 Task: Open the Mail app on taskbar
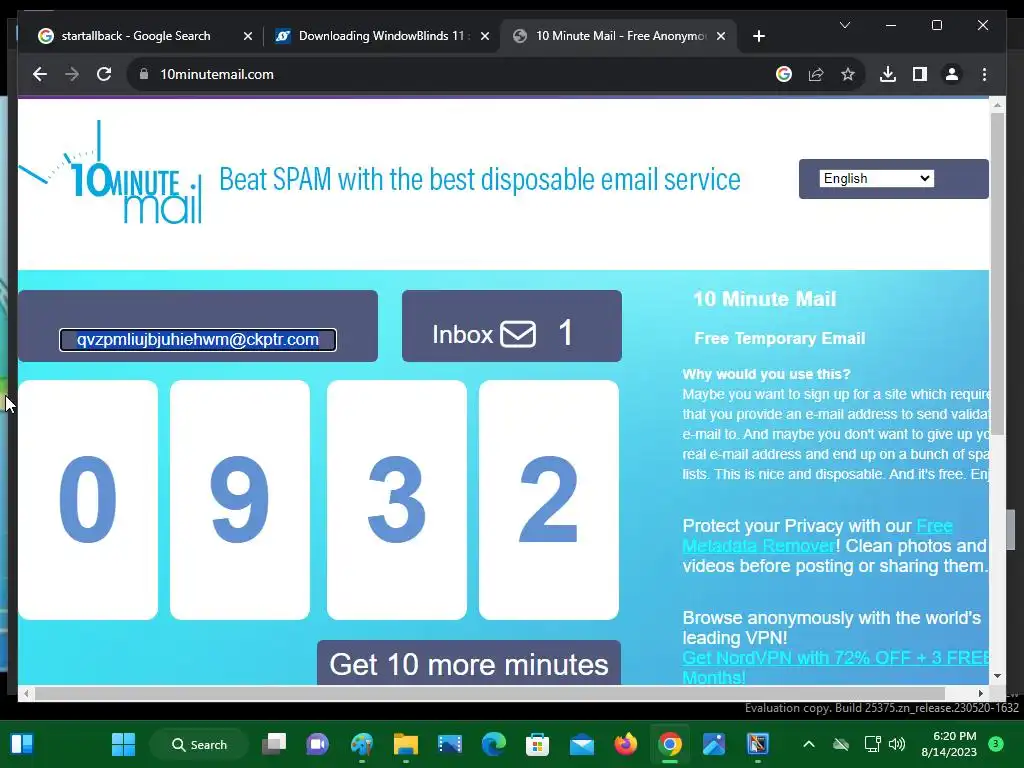(581, 744)
